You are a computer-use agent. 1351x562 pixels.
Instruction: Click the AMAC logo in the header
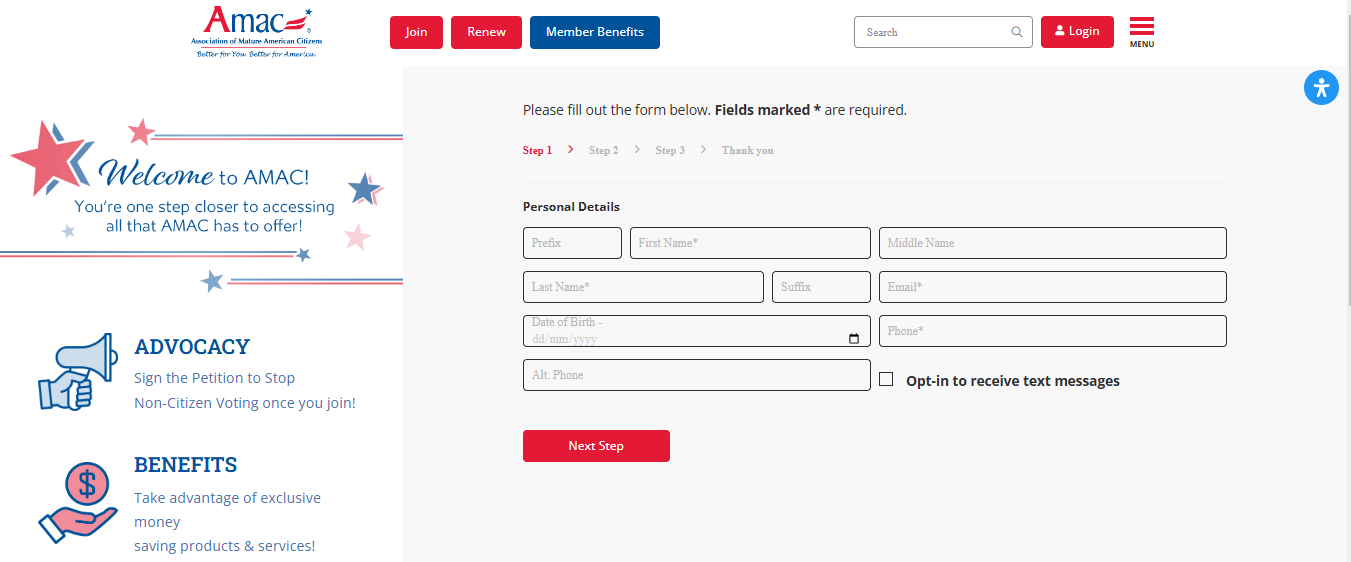click(257, 32)
